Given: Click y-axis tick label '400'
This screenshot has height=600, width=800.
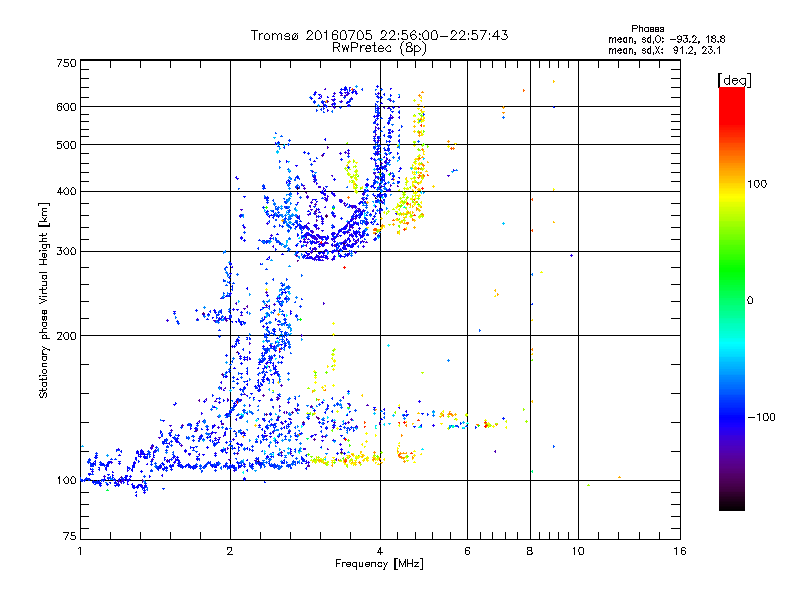Looking at the screenshot, I should coord(66,191).
